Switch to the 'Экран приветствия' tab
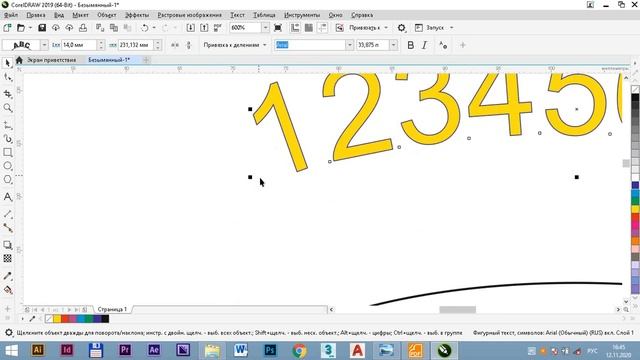640x360 pixels. 51,60
